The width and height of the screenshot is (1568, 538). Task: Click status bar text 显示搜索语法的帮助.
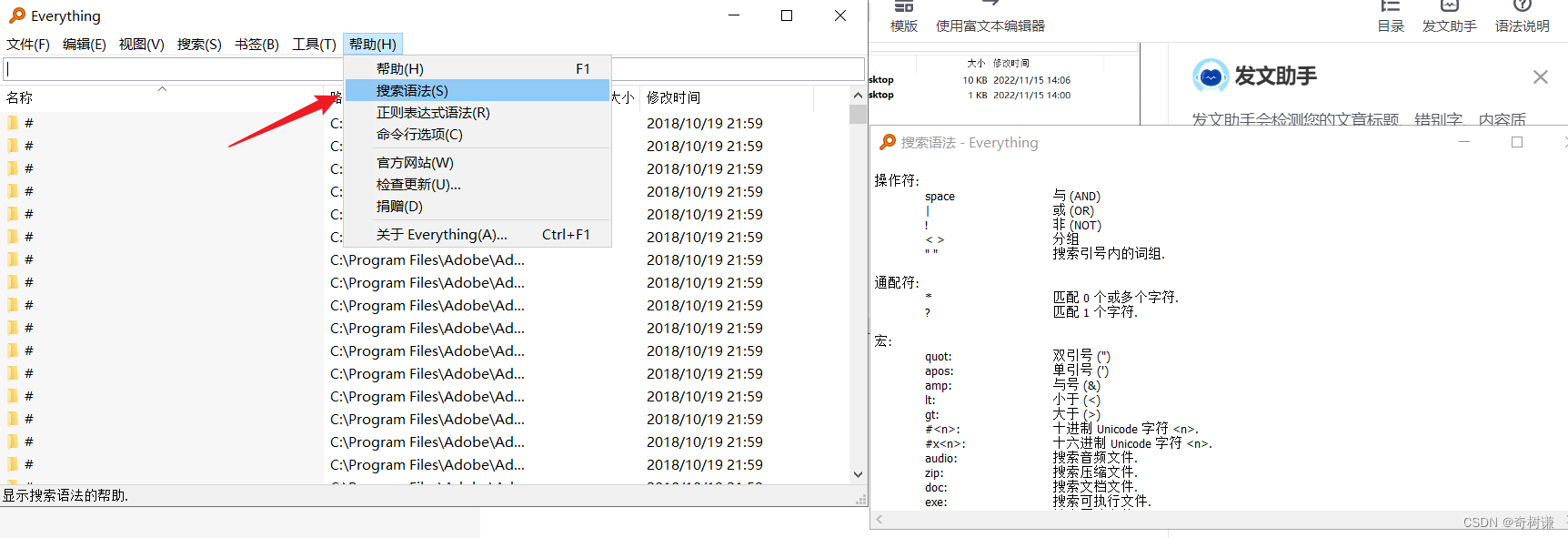[x=65, y=495]
